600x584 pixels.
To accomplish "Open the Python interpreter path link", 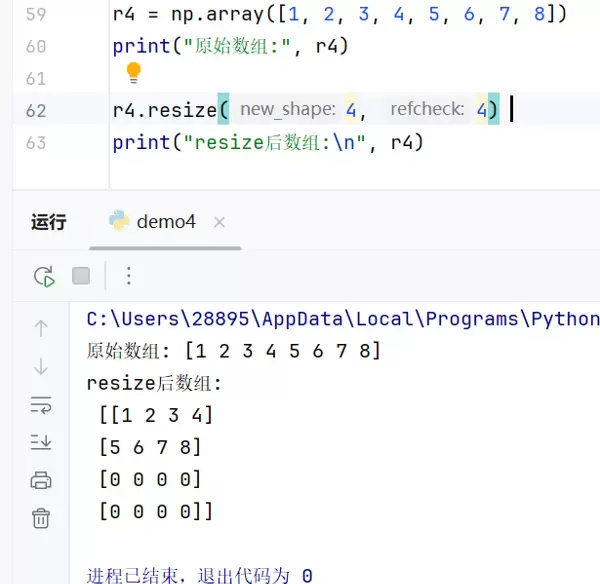I will (x=342, y=319).
